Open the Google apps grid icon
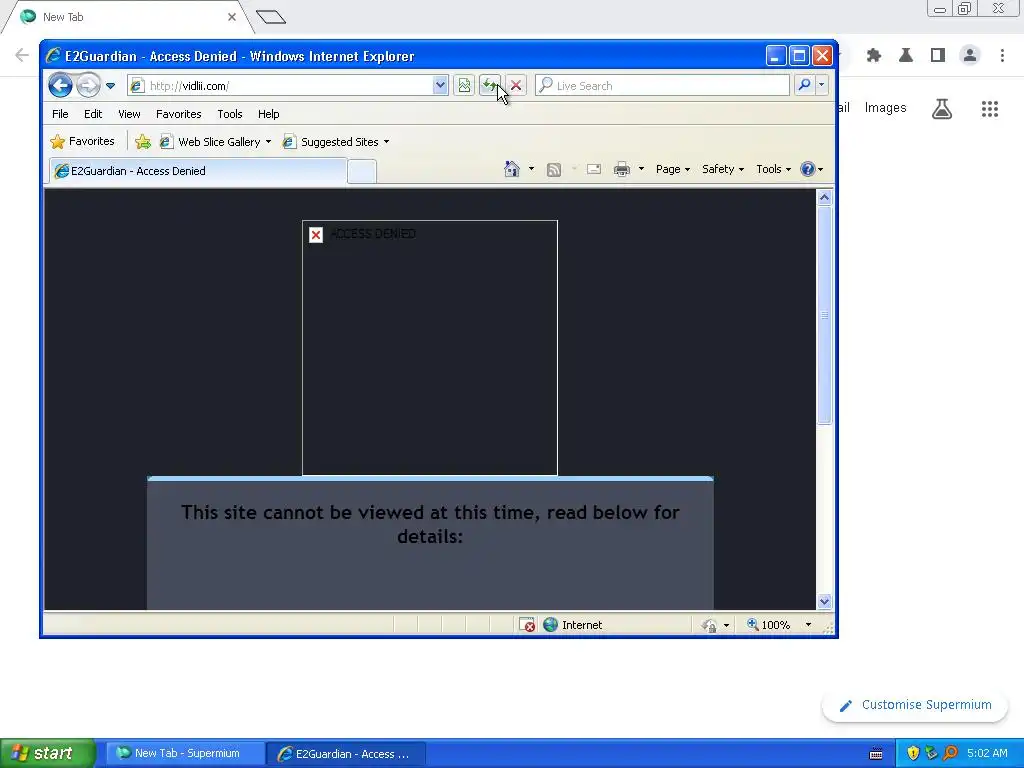Viewport: 1024px width, 768px height. coord(989,108)
